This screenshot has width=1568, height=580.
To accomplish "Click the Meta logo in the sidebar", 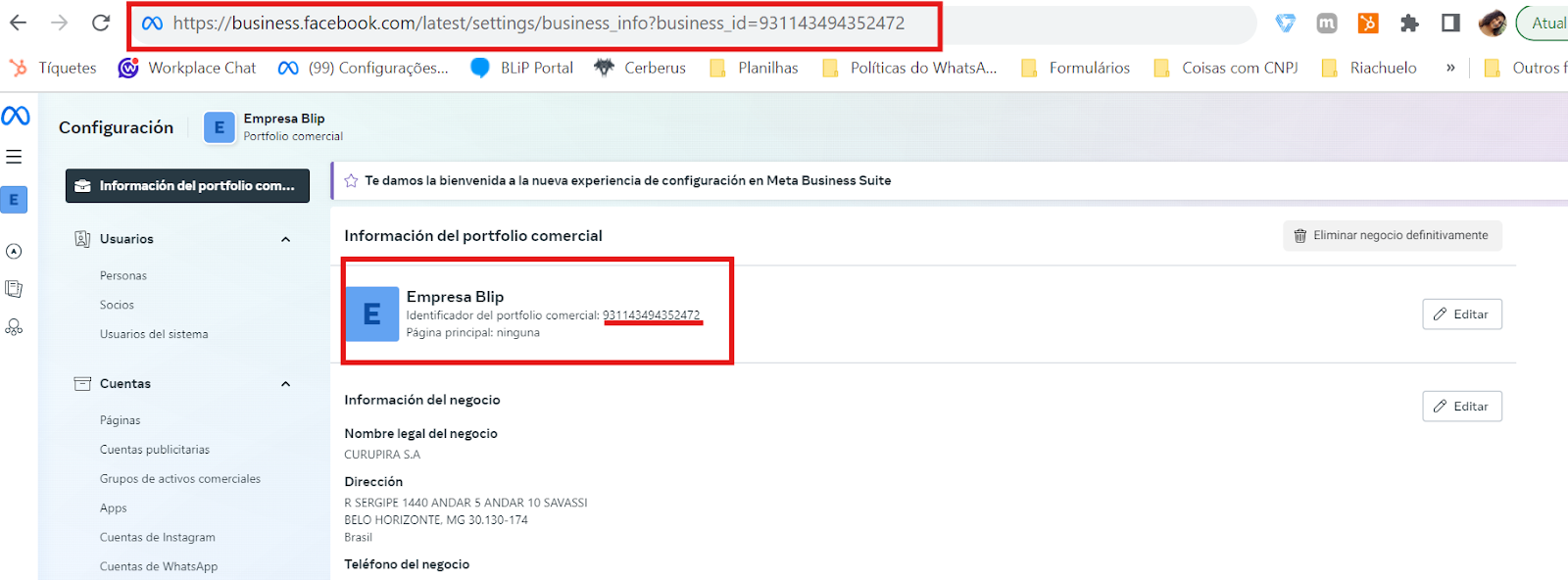I will (x=15, y=116).
